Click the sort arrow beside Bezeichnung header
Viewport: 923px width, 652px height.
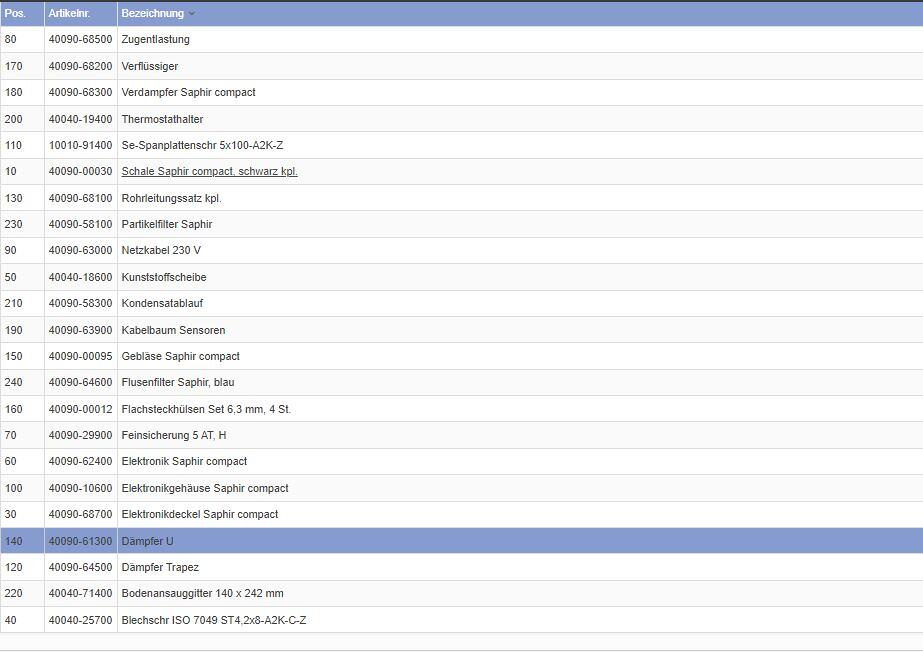(192, 14)
